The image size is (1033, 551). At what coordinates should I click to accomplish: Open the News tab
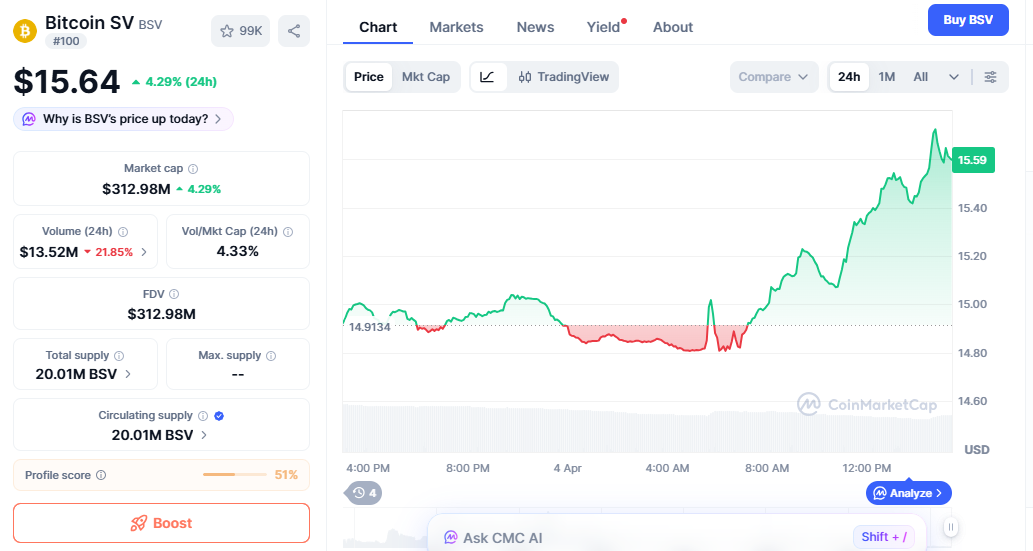coord(535,28)
